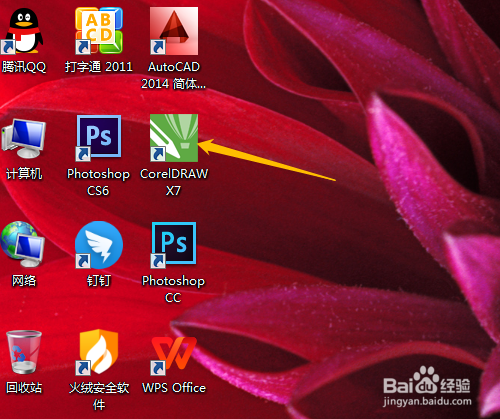Click the 计算机 label text

coord(24,174)
